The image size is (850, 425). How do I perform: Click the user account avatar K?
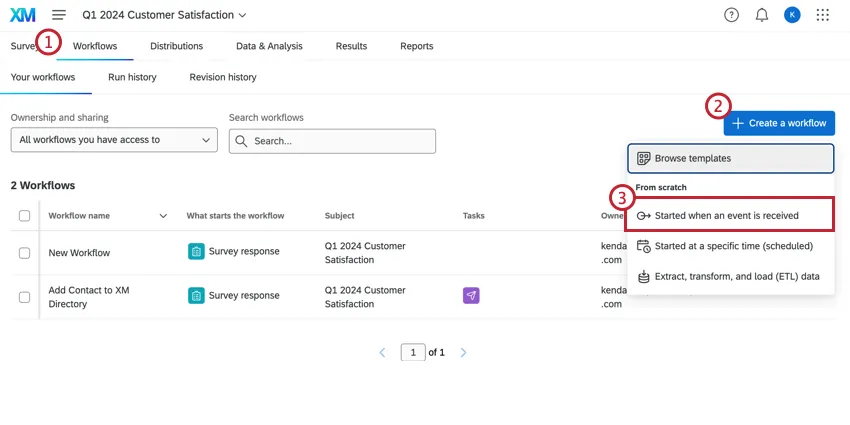pyautogui.click(x=792, y=15)
